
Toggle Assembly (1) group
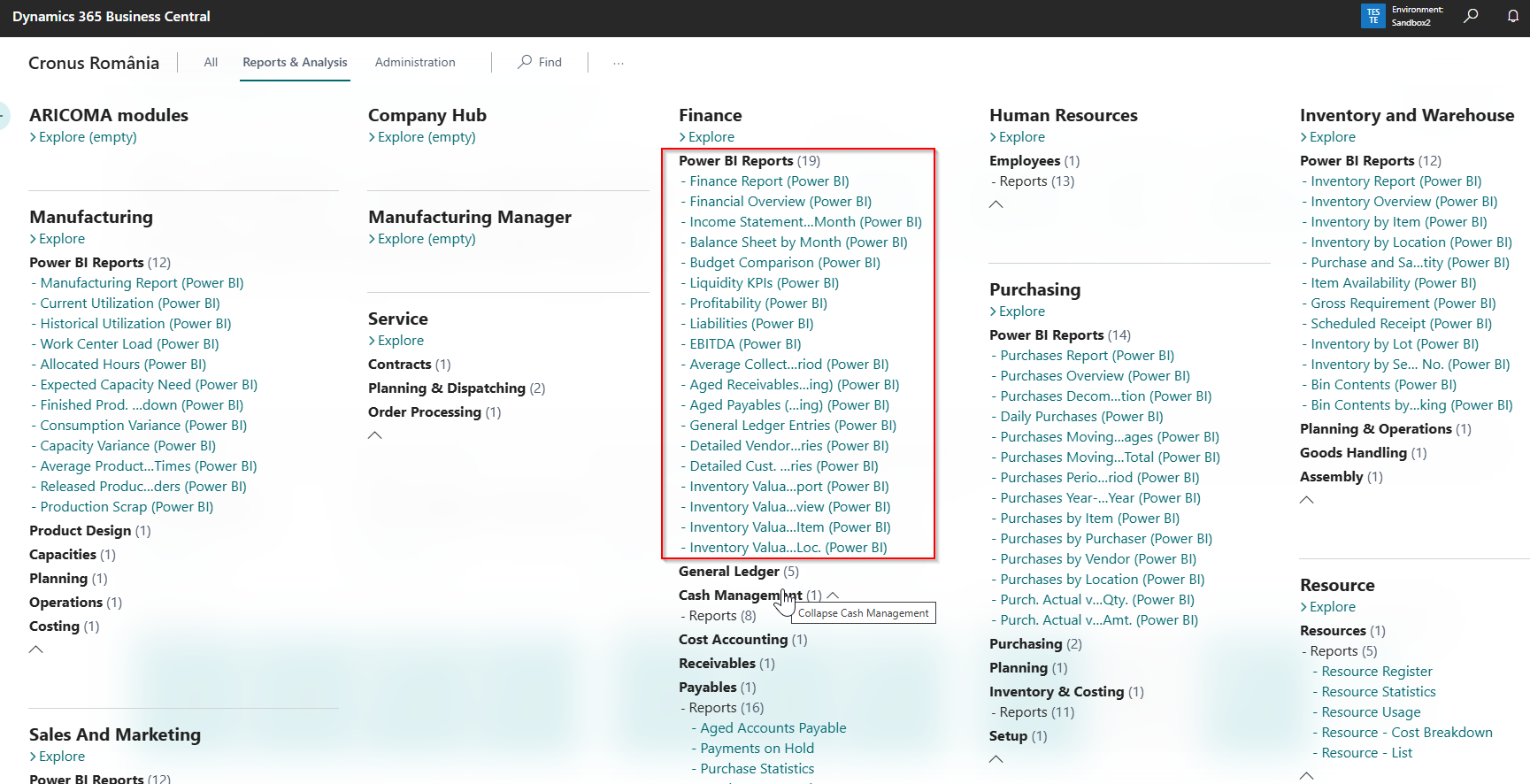[1342, 477]
